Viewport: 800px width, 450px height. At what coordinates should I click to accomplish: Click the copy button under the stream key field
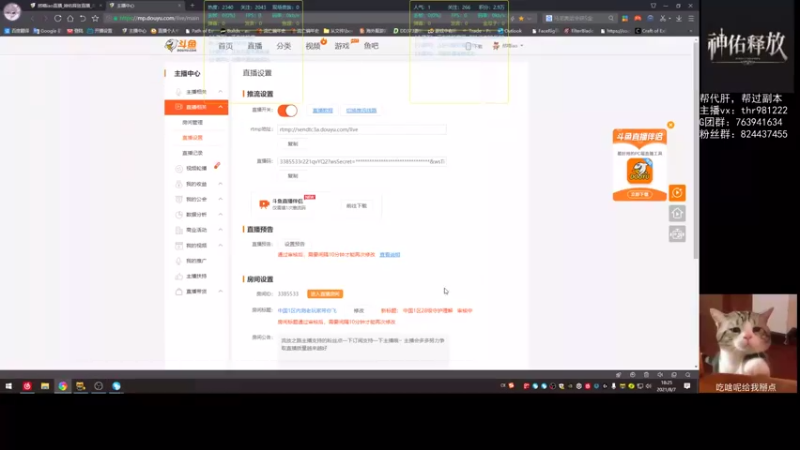(293, 176)
